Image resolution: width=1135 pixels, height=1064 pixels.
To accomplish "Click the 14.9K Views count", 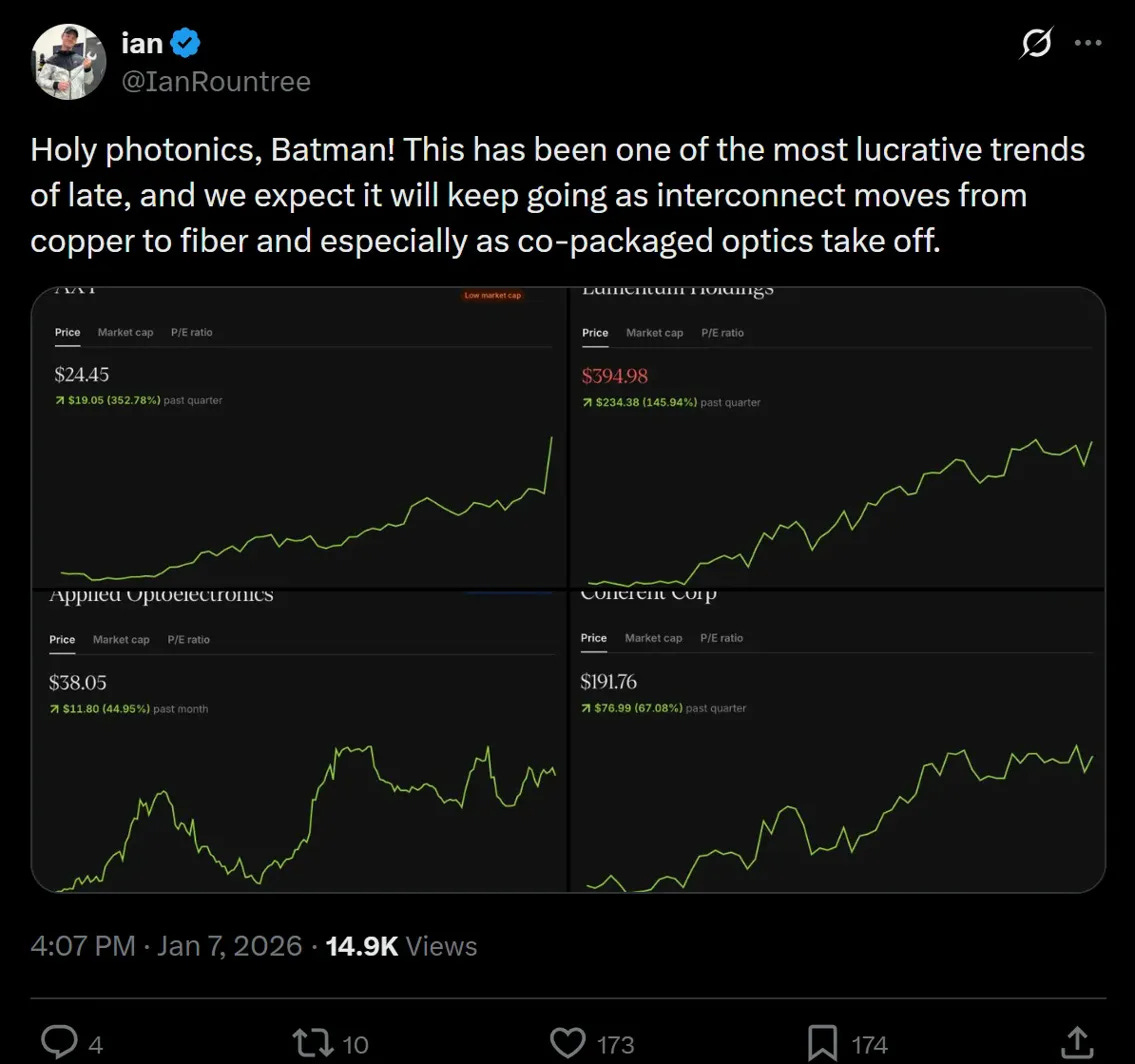I will (x=401, y=946).
